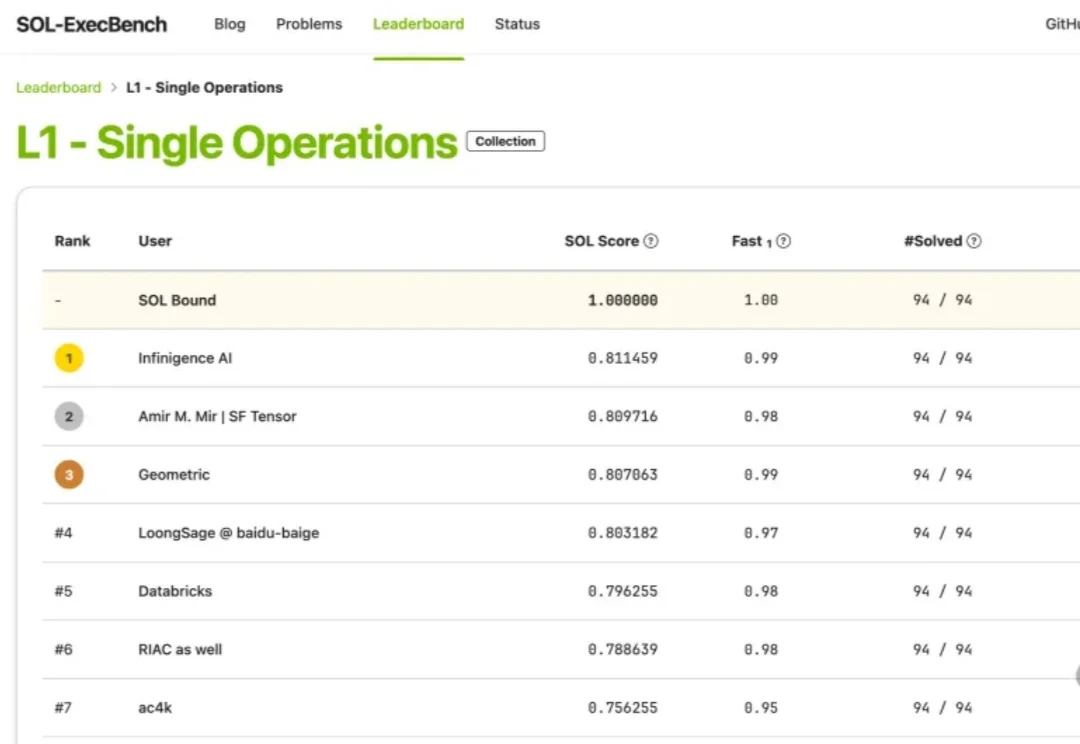Open the Amir M. Mir | SF Tensor entry
Image resolution: width=1080 pixels, height=744 pixels.
pyautogui.click(x=218, y=416)
